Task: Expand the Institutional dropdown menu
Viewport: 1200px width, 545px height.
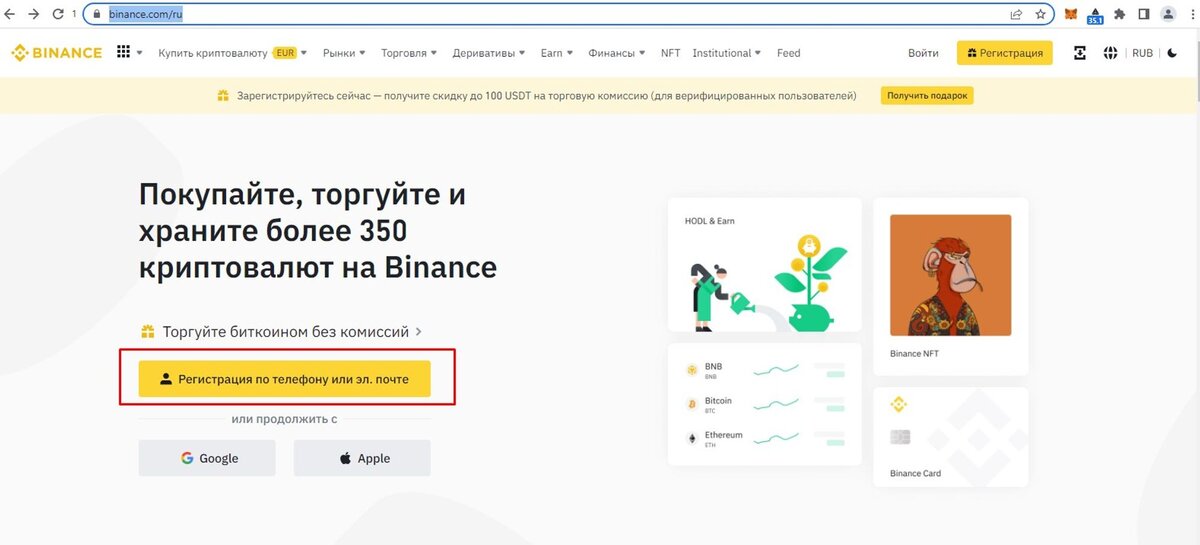Action: (727, 53)
